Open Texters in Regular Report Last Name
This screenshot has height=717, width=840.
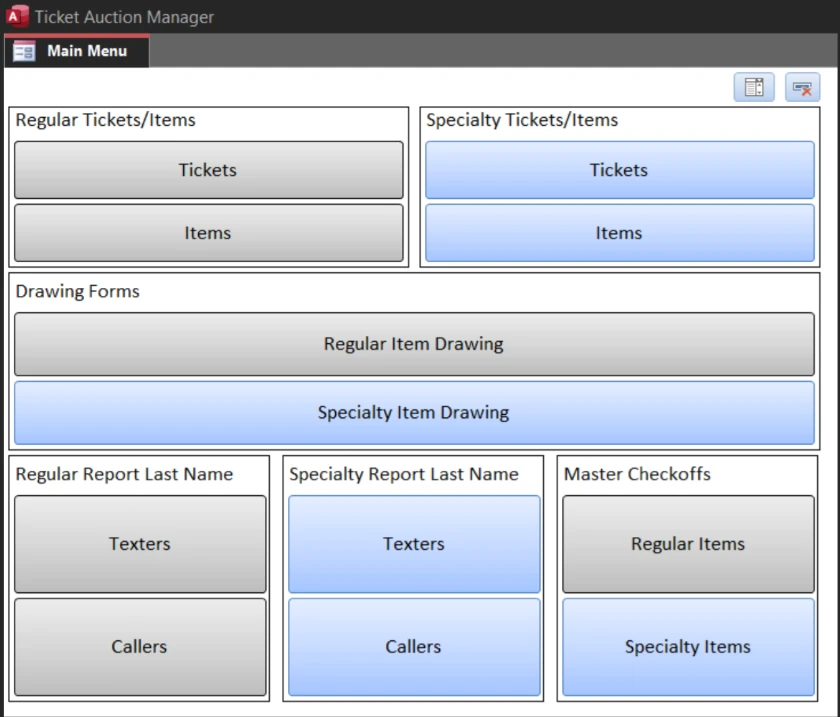pyautogui.click(x=140, y=544)
